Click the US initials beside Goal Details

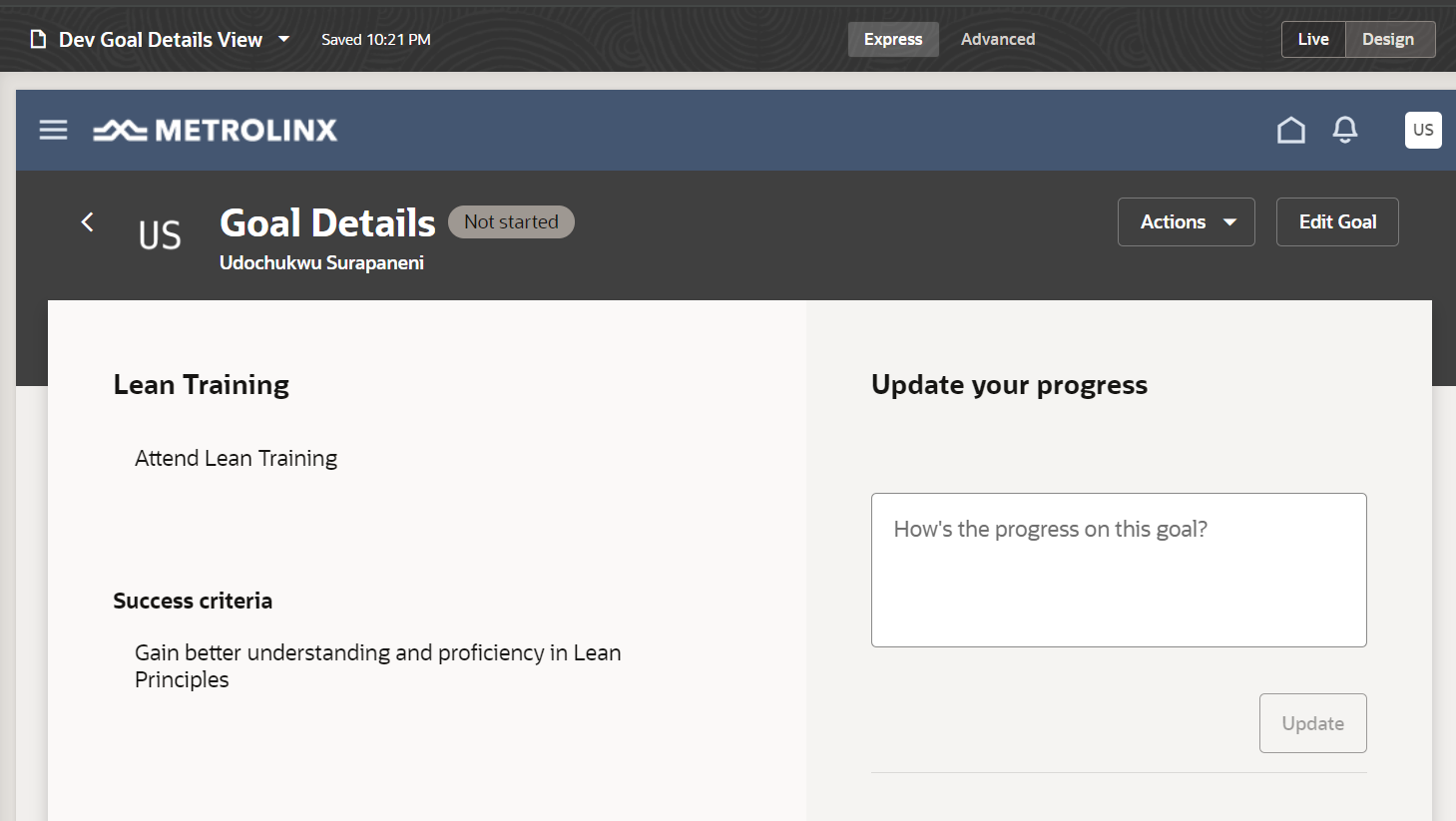pyautogui.click(x=159, y=233)
